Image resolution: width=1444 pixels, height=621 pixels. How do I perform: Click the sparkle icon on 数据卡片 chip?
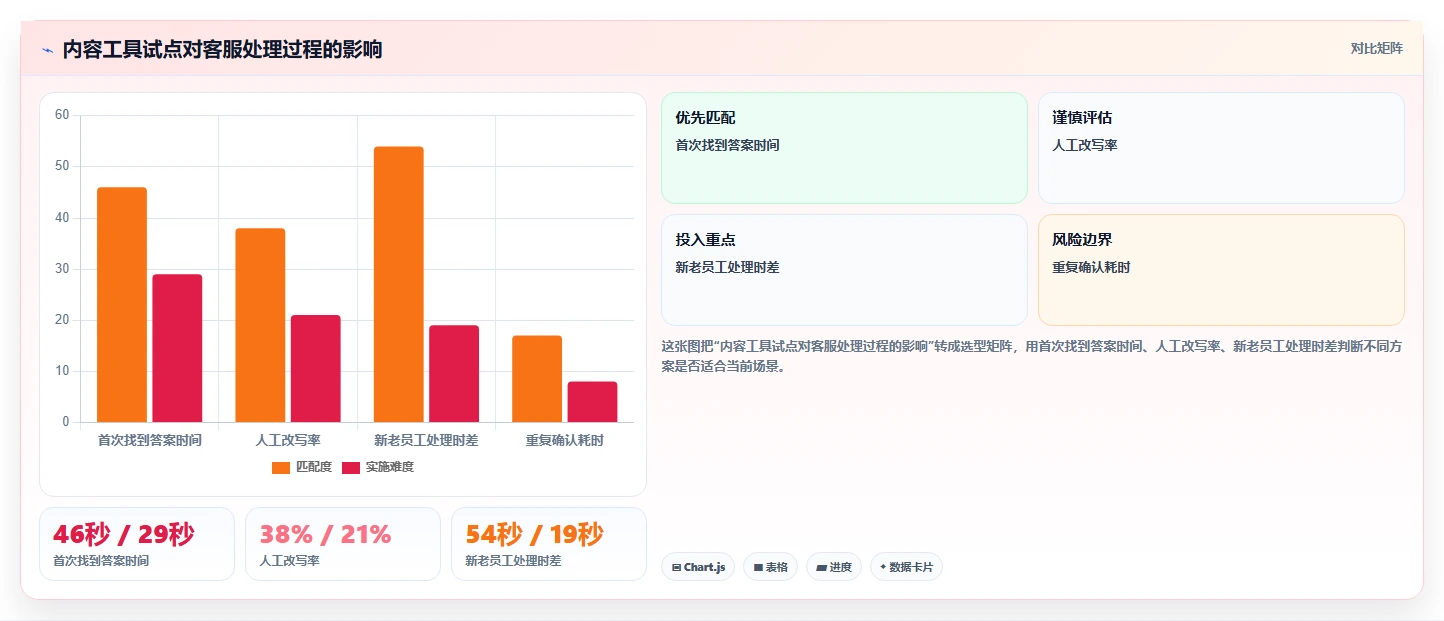coord(883,567)
